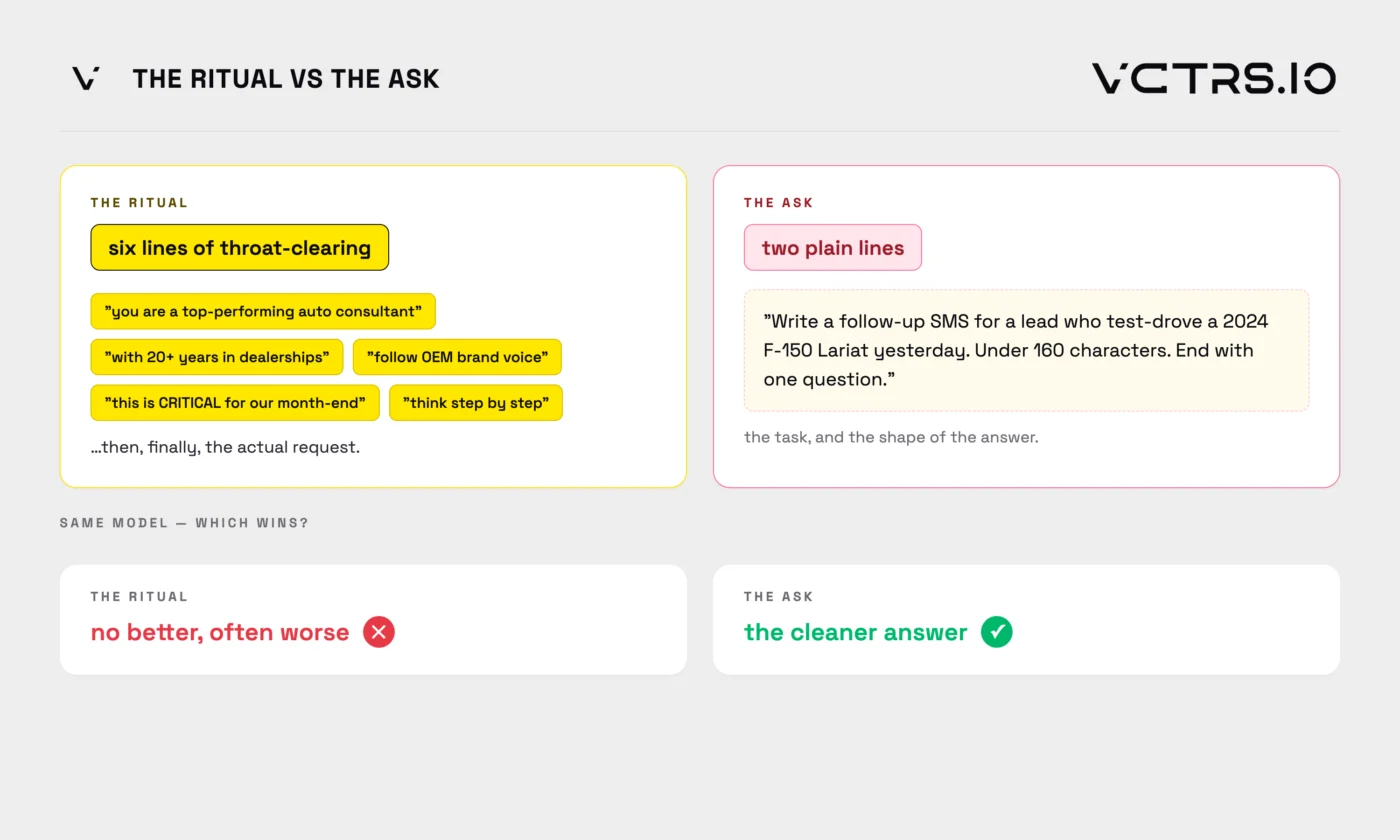Click 'the cleaner answer' result text
1400x840 pixels.
pos(856,632)
